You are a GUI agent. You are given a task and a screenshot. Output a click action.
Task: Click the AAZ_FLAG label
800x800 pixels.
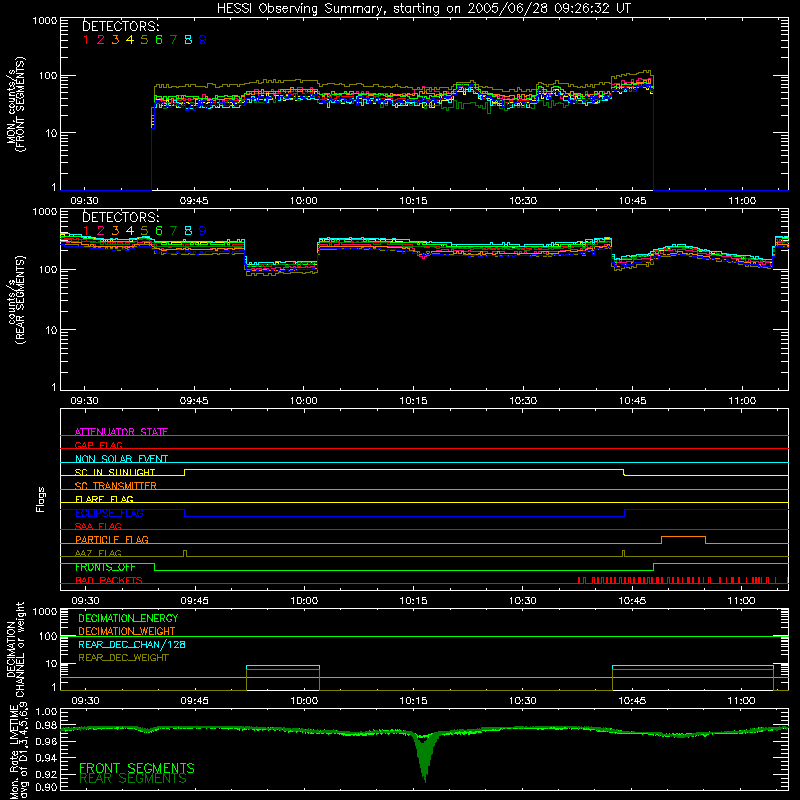pyautogui.click(x=98, y=553)
